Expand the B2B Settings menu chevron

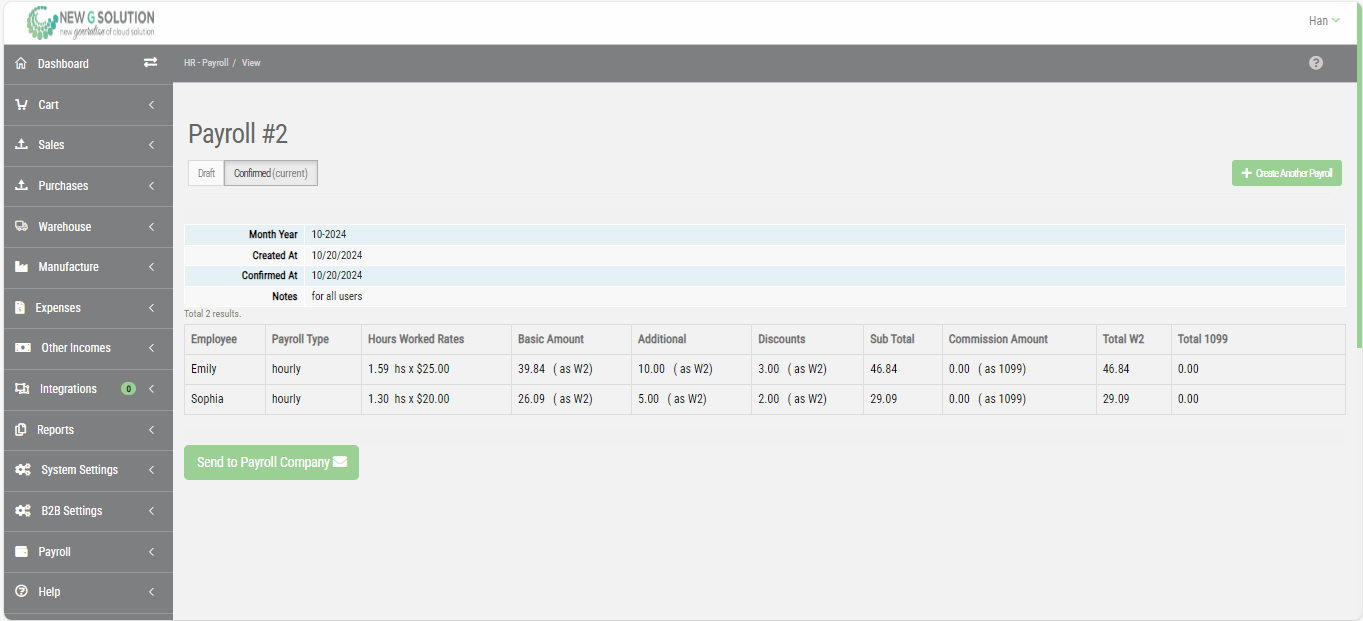(151, 511)
